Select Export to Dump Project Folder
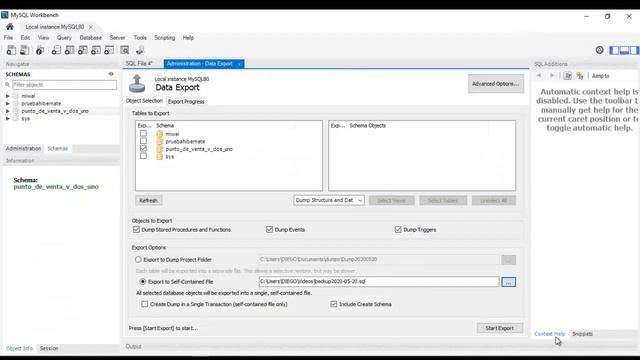The height and width of the screenshot is (360, 640). pos(138,260)
